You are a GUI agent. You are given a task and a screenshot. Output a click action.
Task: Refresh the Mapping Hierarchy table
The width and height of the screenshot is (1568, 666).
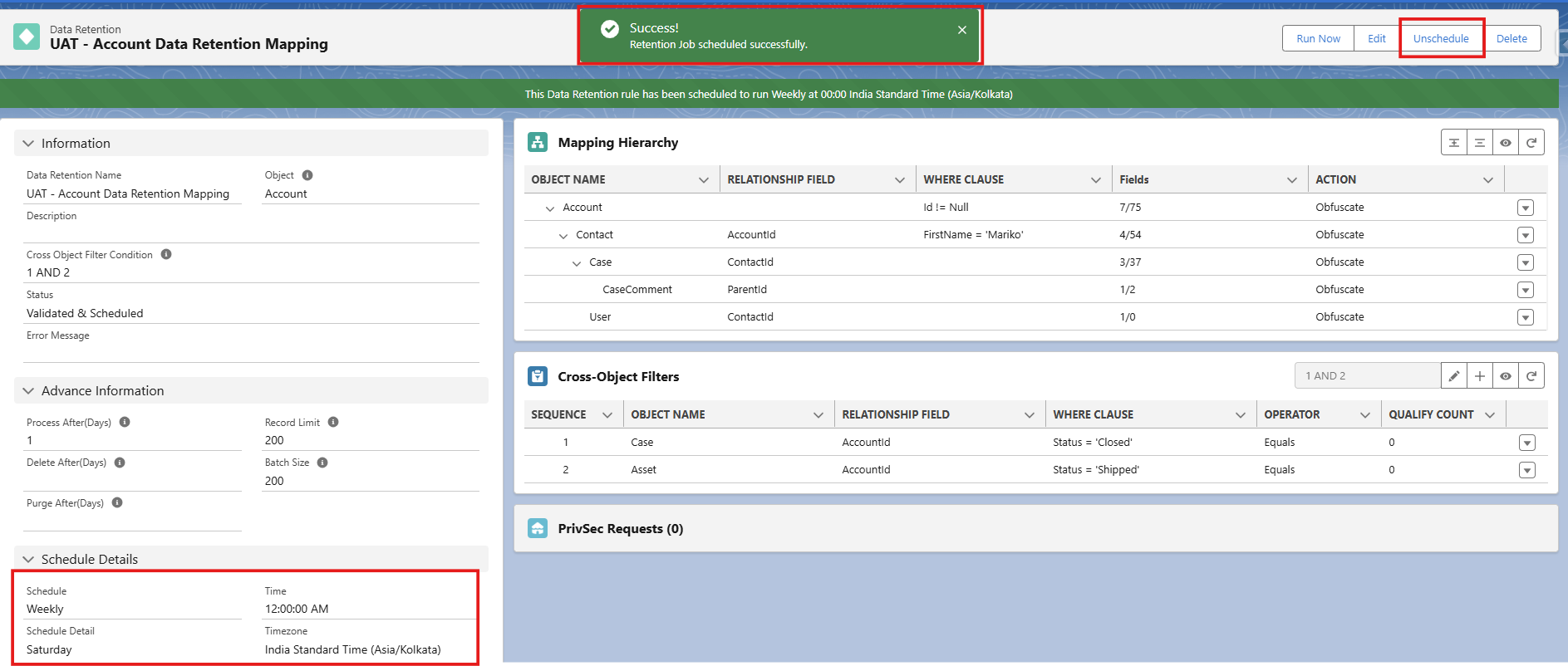coord(1531,143)
